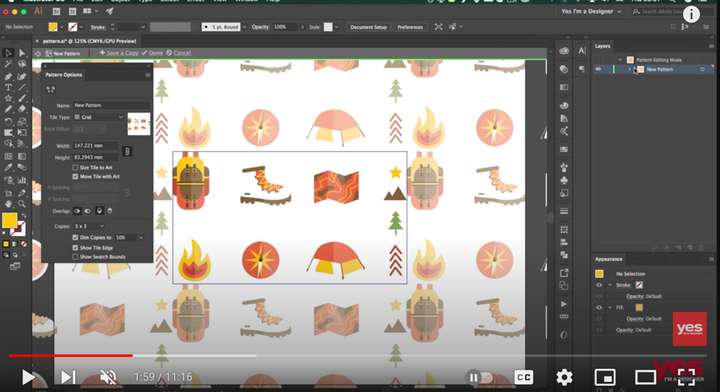
Task: Uncheck Move Tile with Art
Action: click(75, 176)
